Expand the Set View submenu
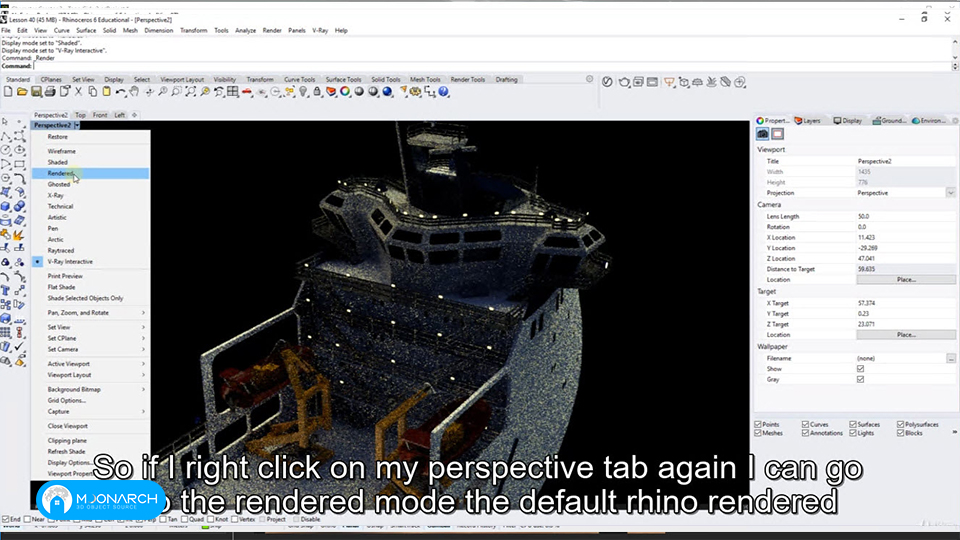Viewport: 960px width, 540px height. 91,328
